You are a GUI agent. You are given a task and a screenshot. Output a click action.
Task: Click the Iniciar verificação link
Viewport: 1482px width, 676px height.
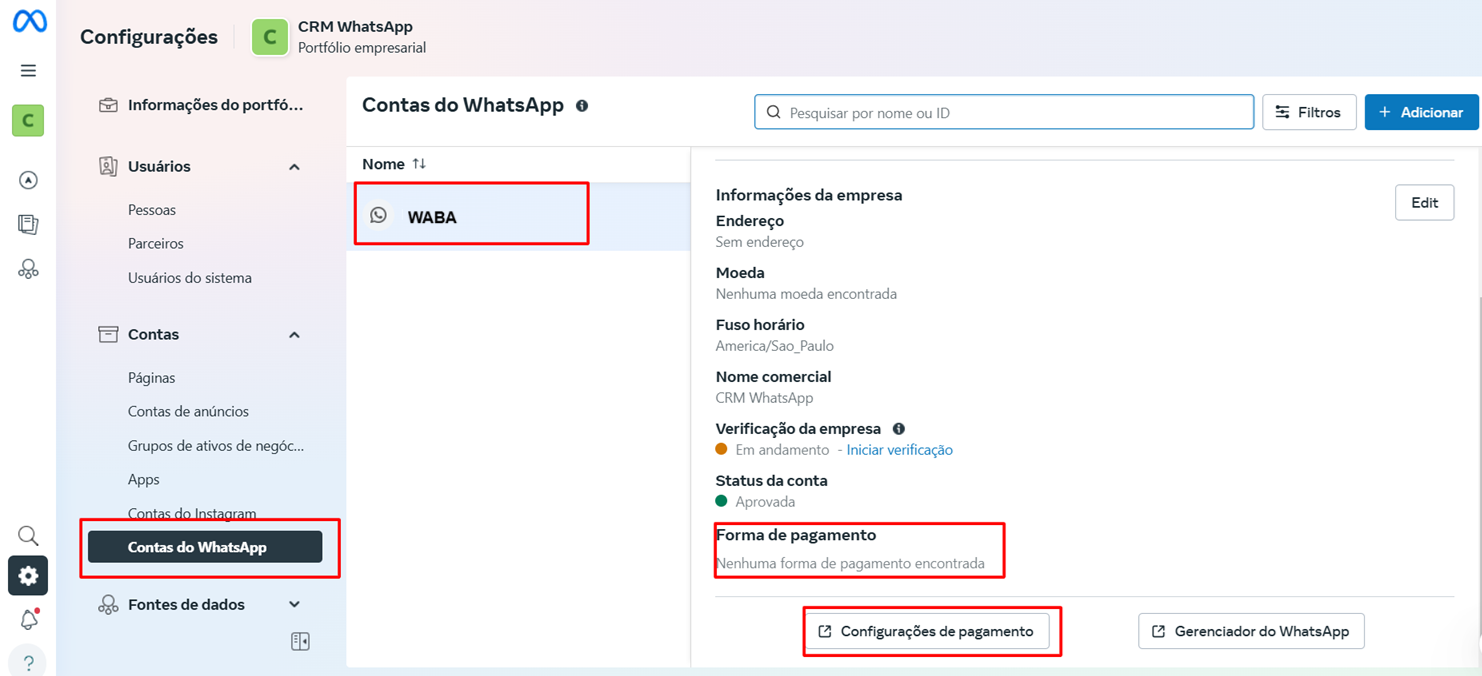click(899, 450)
